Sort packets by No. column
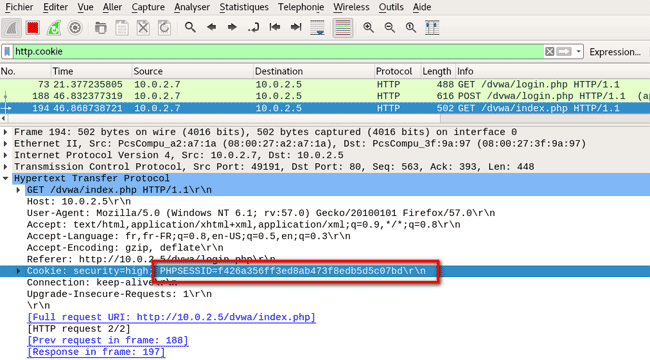This screenshot has width=650, height=360. point(25,71)
